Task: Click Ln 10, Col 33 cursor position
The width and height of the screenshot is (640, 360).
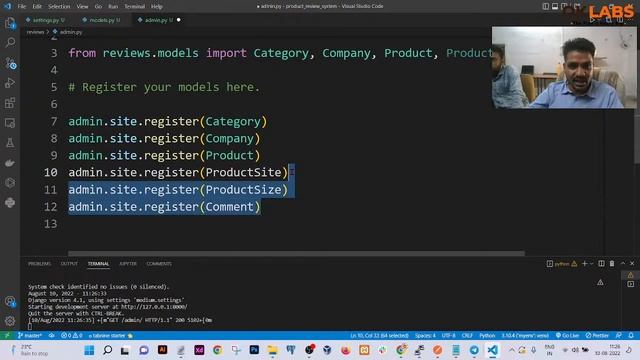Action: 379,336
